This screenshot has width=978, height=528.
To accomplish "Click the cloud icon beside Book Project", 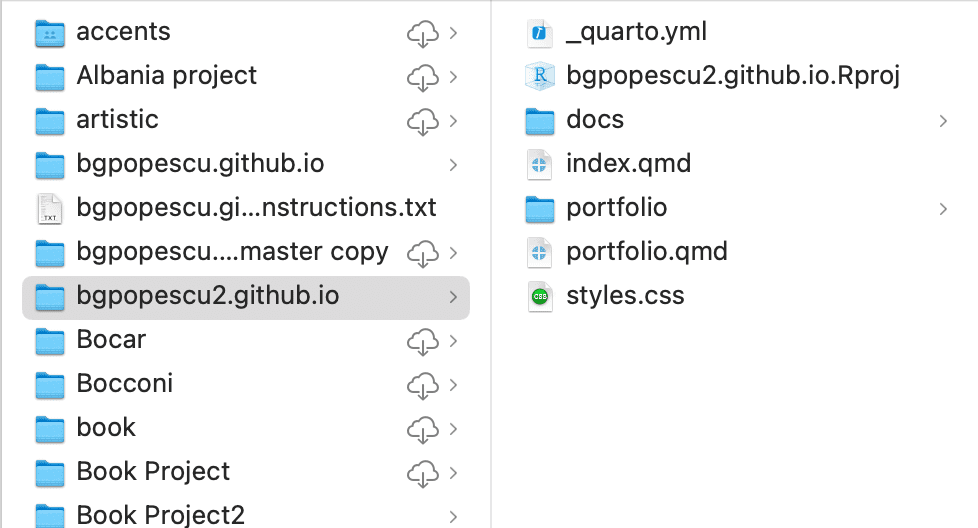I will pyautogui.click(x=423, y=473).
